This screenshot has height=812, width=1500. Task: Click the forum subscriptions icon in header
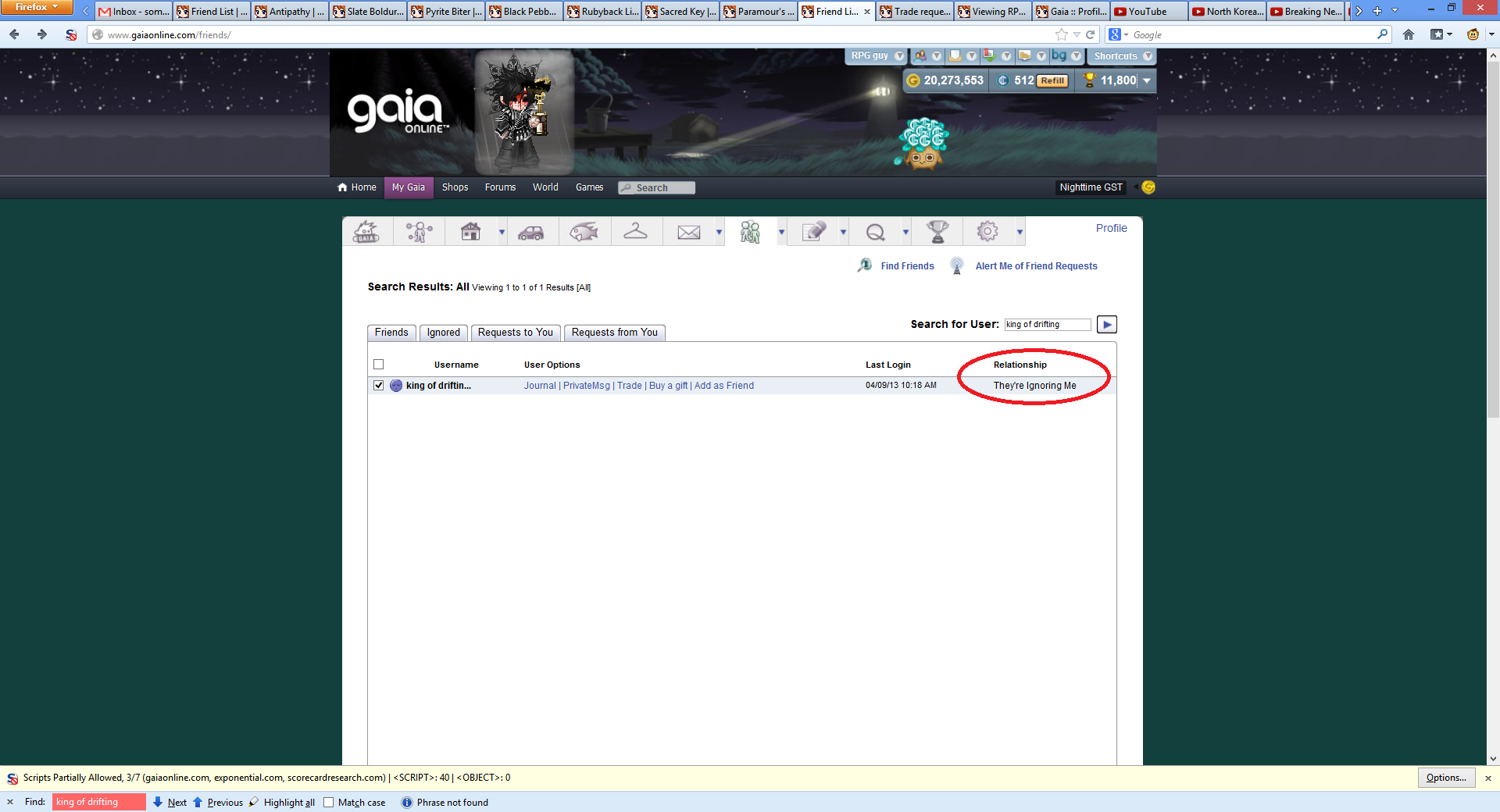(1024, 56)
